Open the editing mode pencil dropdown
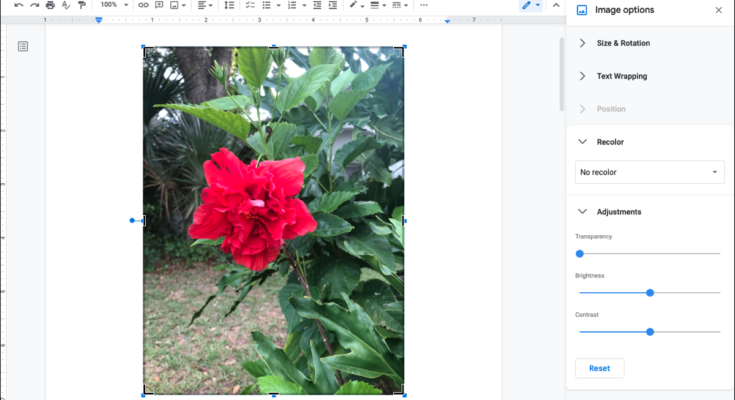 point(530,5)
